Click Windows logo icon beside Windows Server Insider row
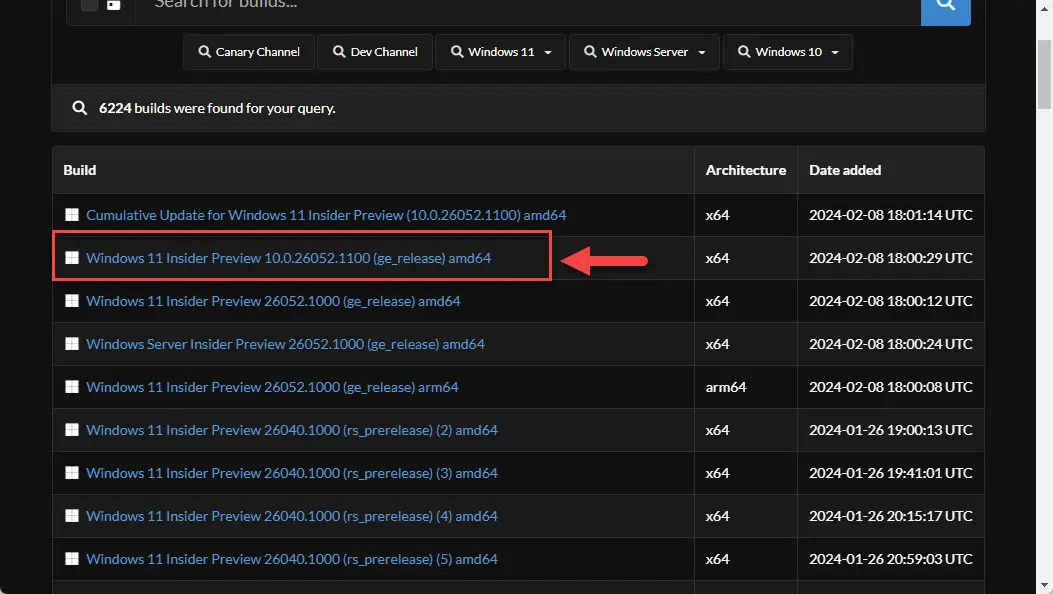This screenshot has width=1053, height=594. tap(72, 343)
